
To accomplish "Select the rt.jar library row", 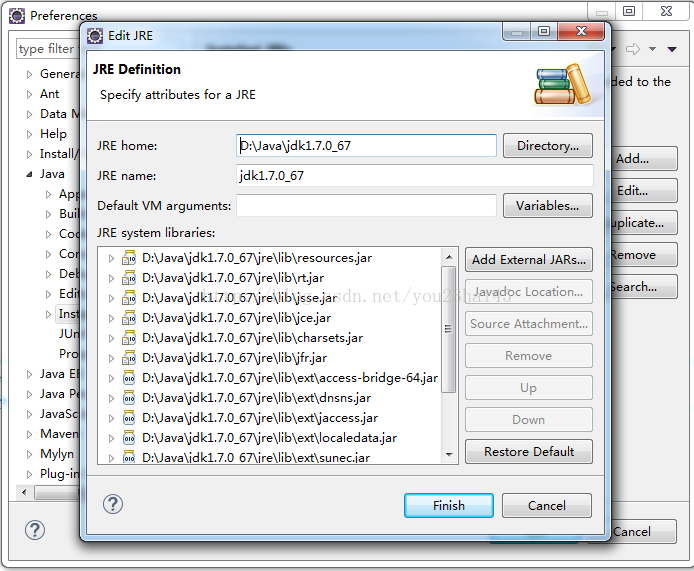I will click(233, 278).
